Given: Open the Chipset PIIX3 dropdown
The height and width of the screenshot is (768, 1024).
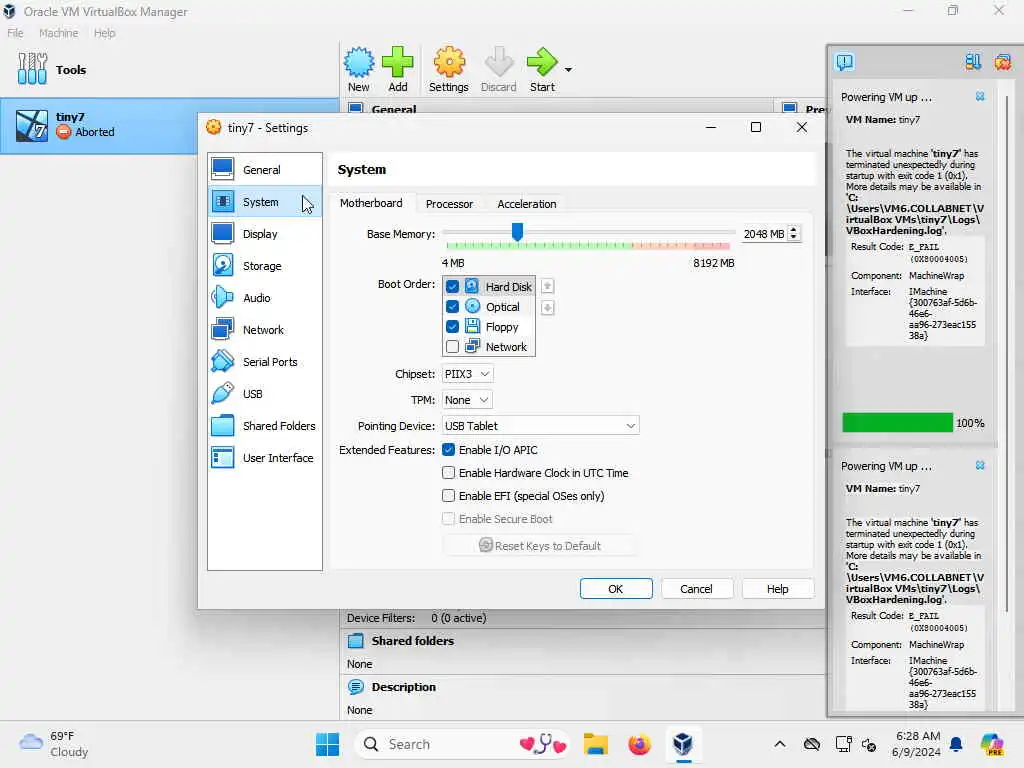Looking at the screenshot, I should (467, 374).
